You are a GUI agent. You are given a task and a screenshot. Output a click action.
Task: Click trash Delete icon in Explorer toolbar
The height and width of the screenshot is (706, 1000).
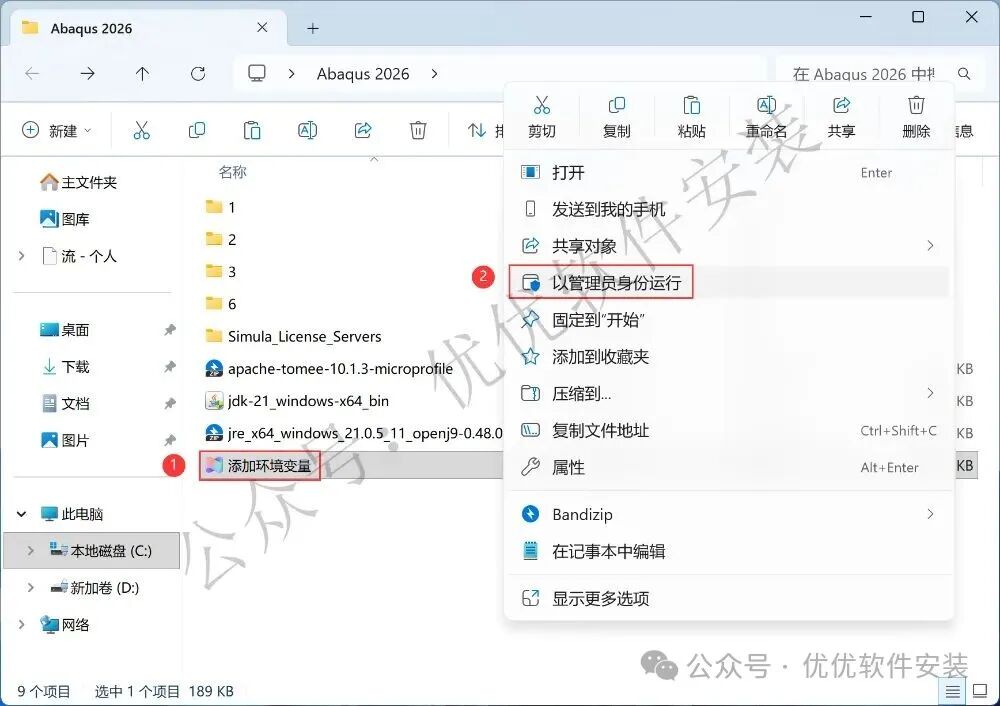pos(418,131)
